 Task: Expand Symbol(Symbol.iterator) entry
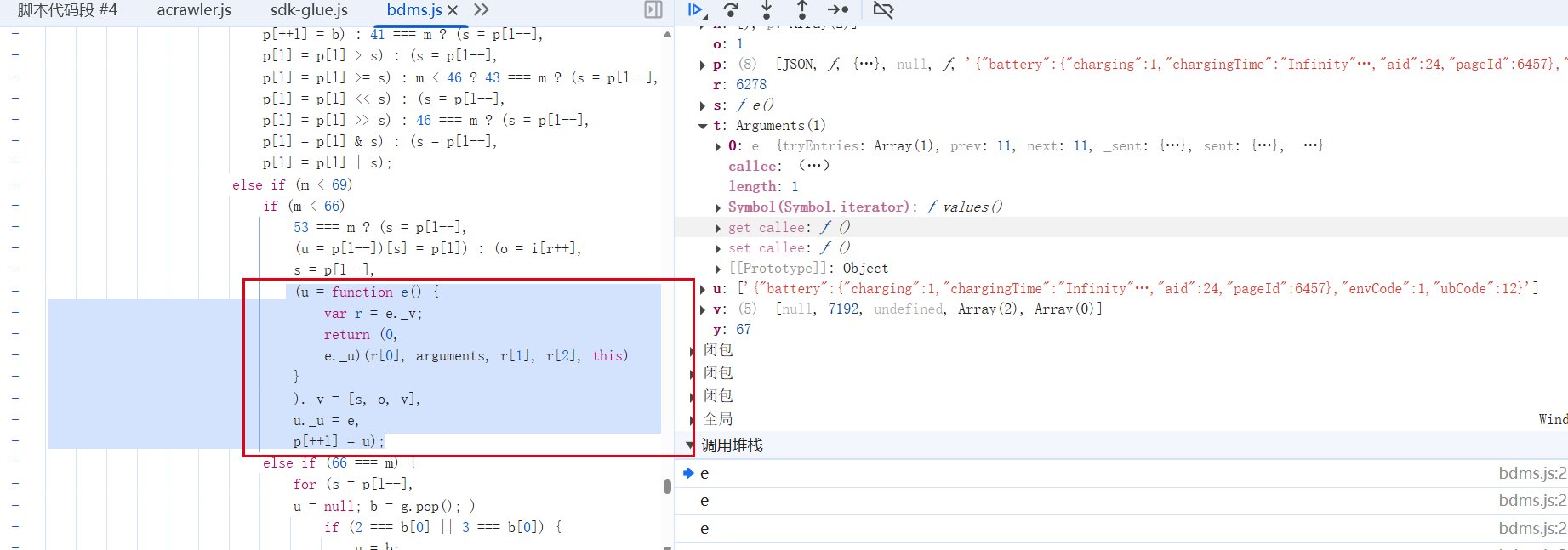click(x=718, y=207)
